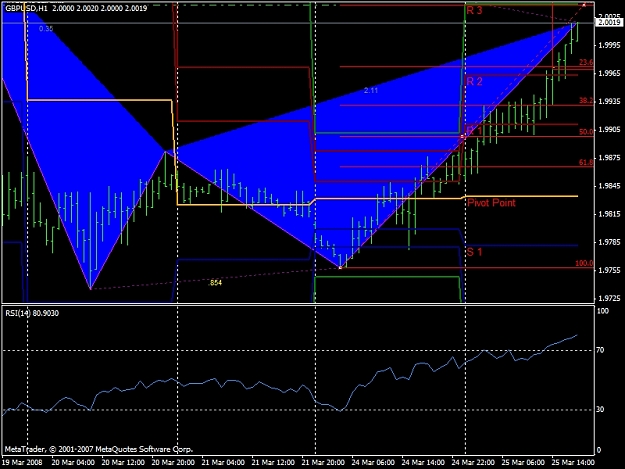Image resolution: width=625 pixels, height=469 pixels.
Task: Click price scale value 1.9935
Action: pos(609,101)
